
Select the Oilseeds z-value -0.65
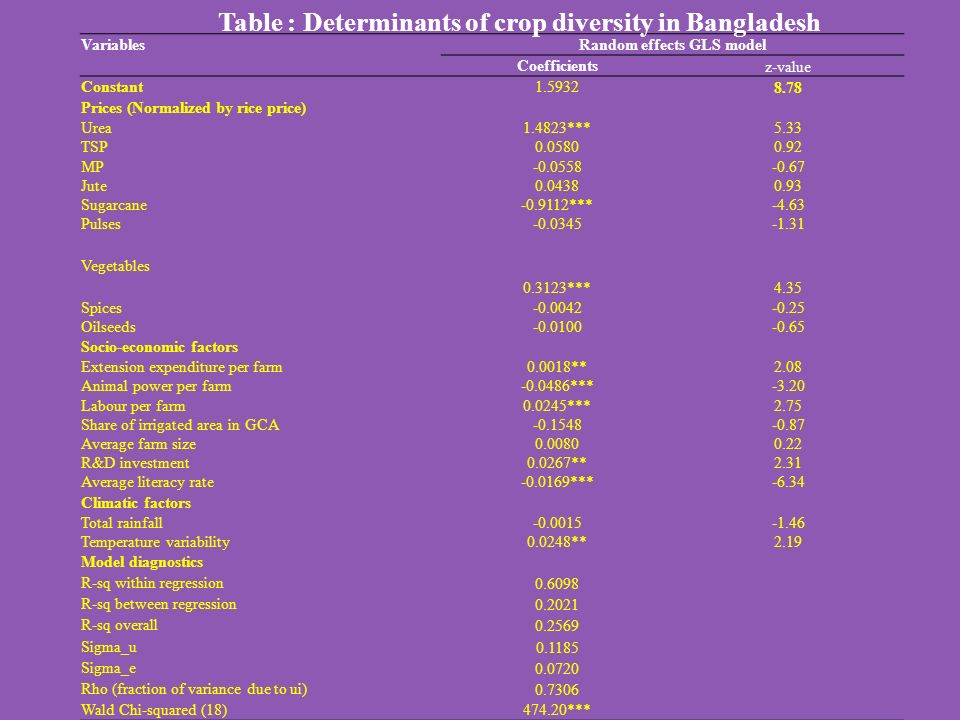(787, 326)
